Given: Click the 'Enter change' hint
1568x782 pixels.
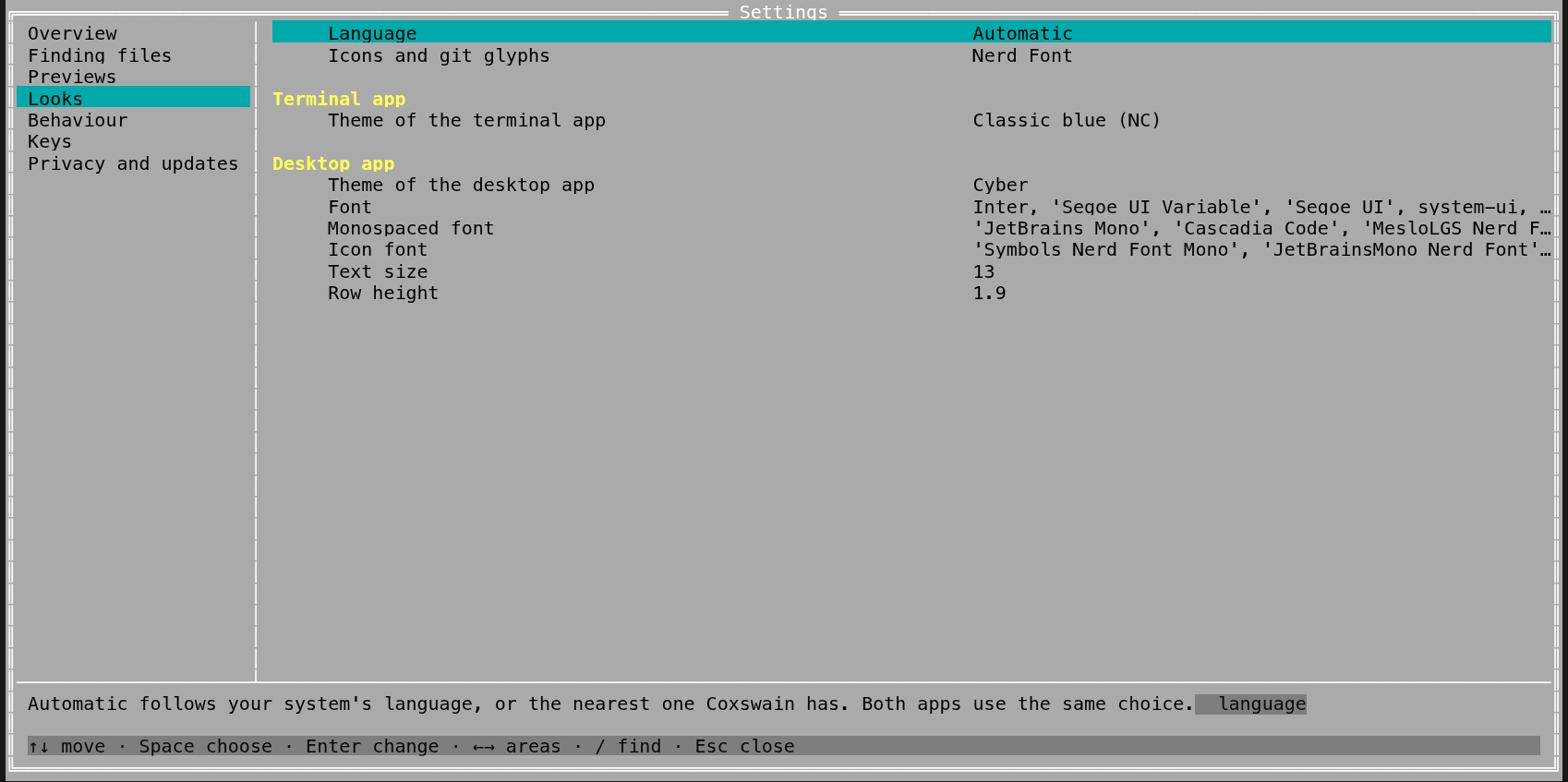Looking at the screenshot, I should click(372, 746).
